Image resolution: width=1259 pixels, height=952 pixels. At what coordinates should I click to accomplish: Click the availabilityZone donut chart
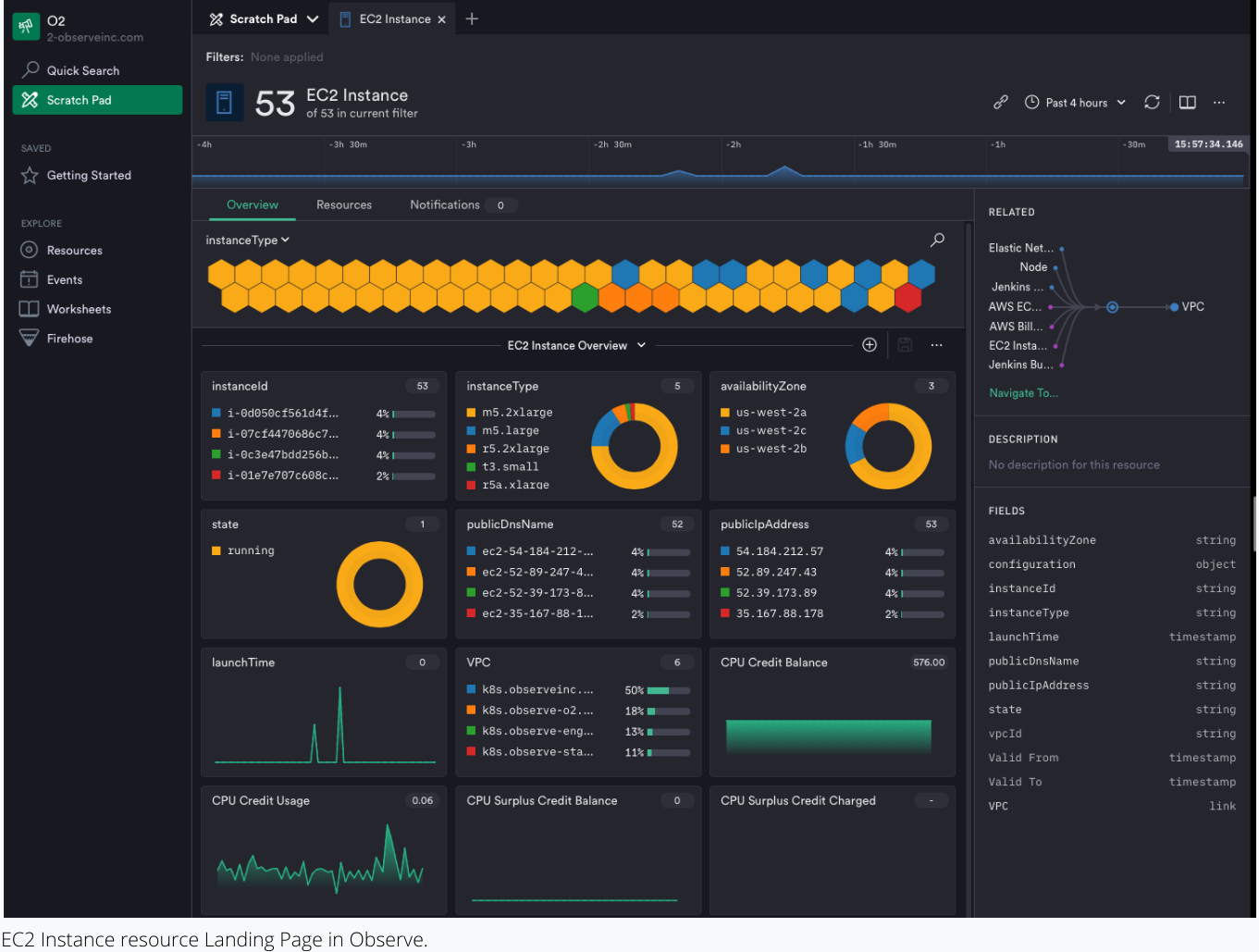[888, 446]
